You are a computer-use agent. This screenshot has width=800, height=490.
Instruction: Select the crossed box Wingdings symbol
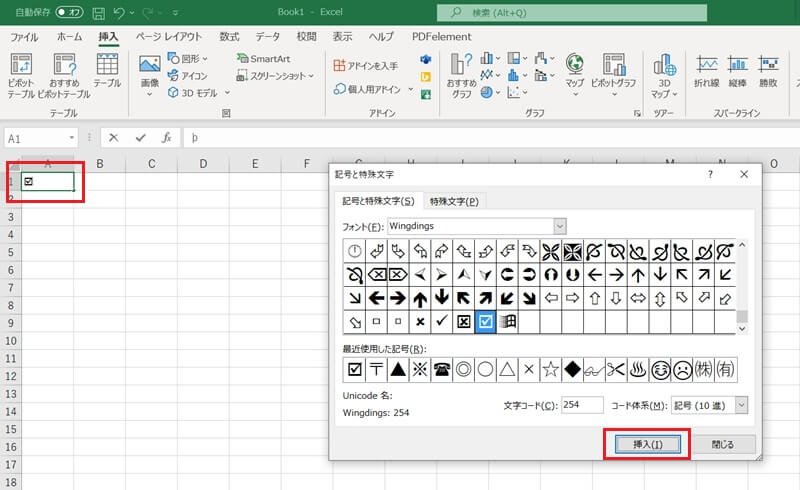[463, 321]
